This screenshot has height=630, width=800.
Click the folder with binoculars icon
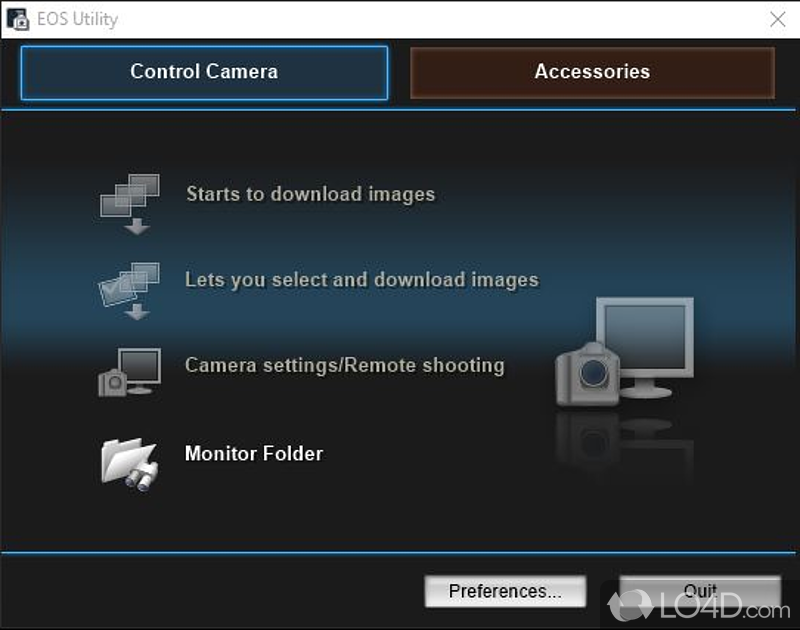click(x=130, y=461)
